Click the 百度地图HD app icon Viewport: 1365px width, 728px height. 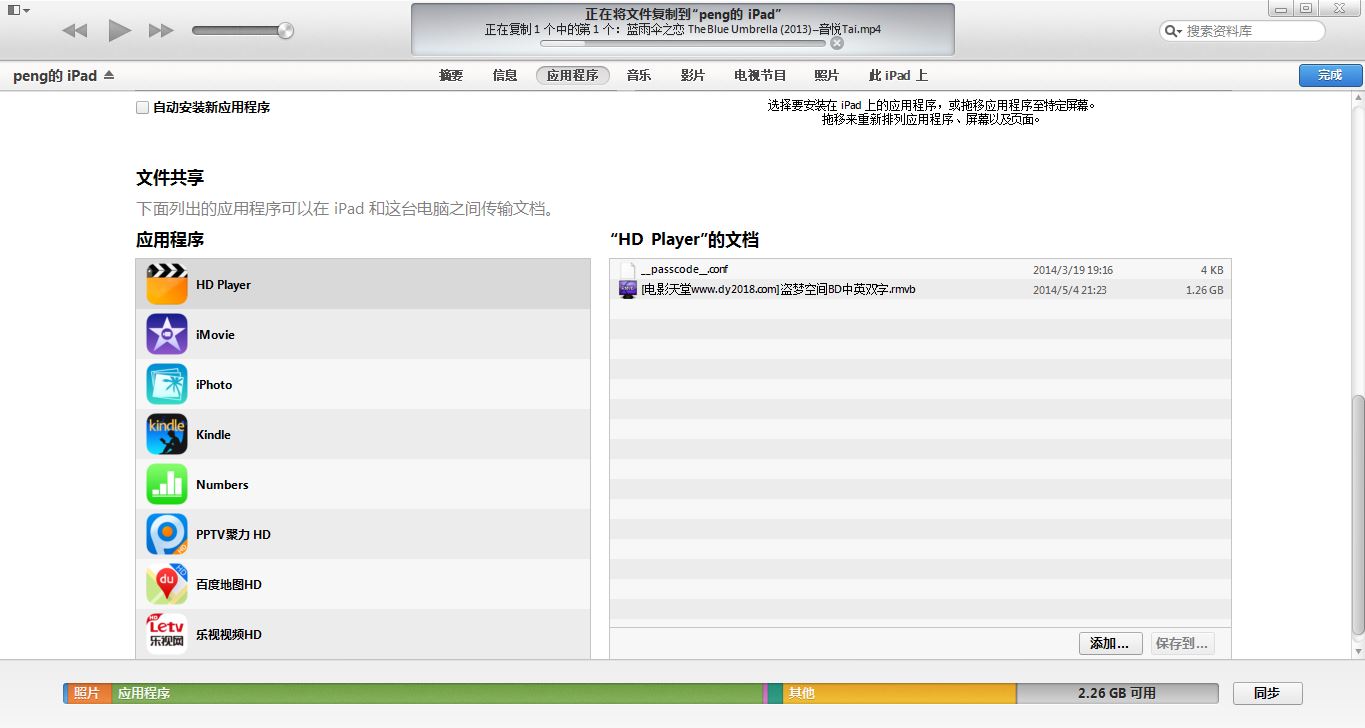(167, 584)
